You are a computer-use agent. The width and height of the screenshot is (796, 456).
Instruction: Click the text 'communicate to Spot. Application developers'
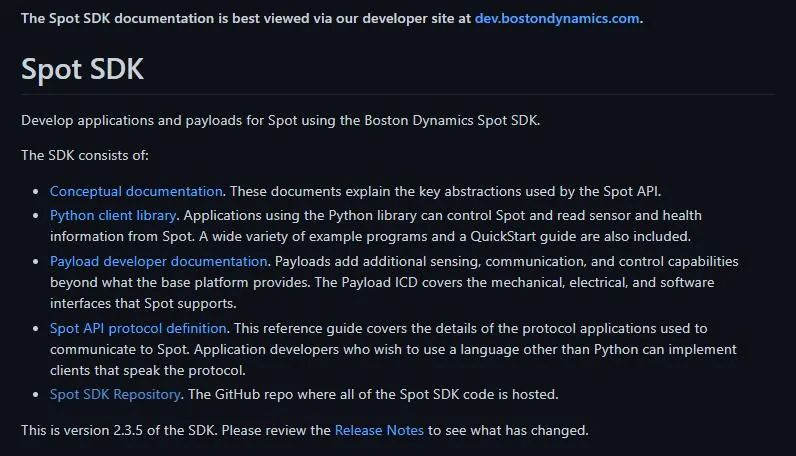(x=194, y=349)
